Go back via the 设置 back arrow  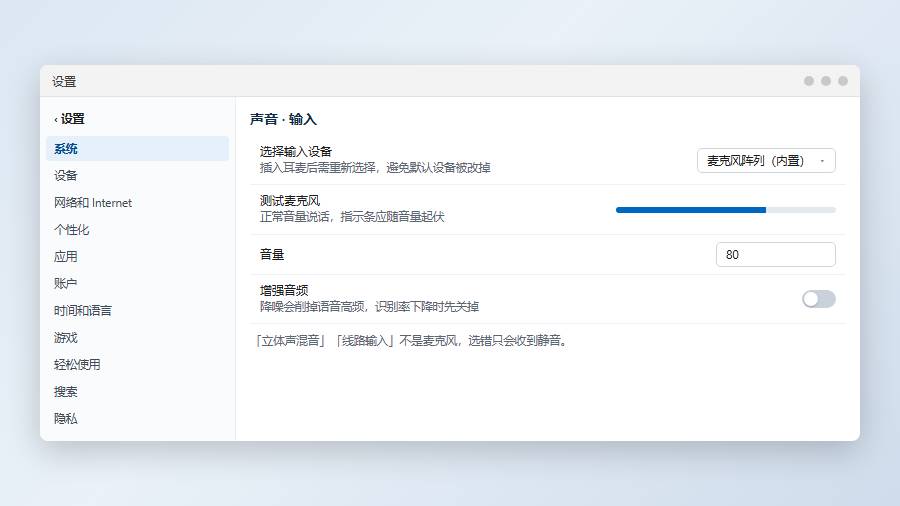[x=69, y=119]
